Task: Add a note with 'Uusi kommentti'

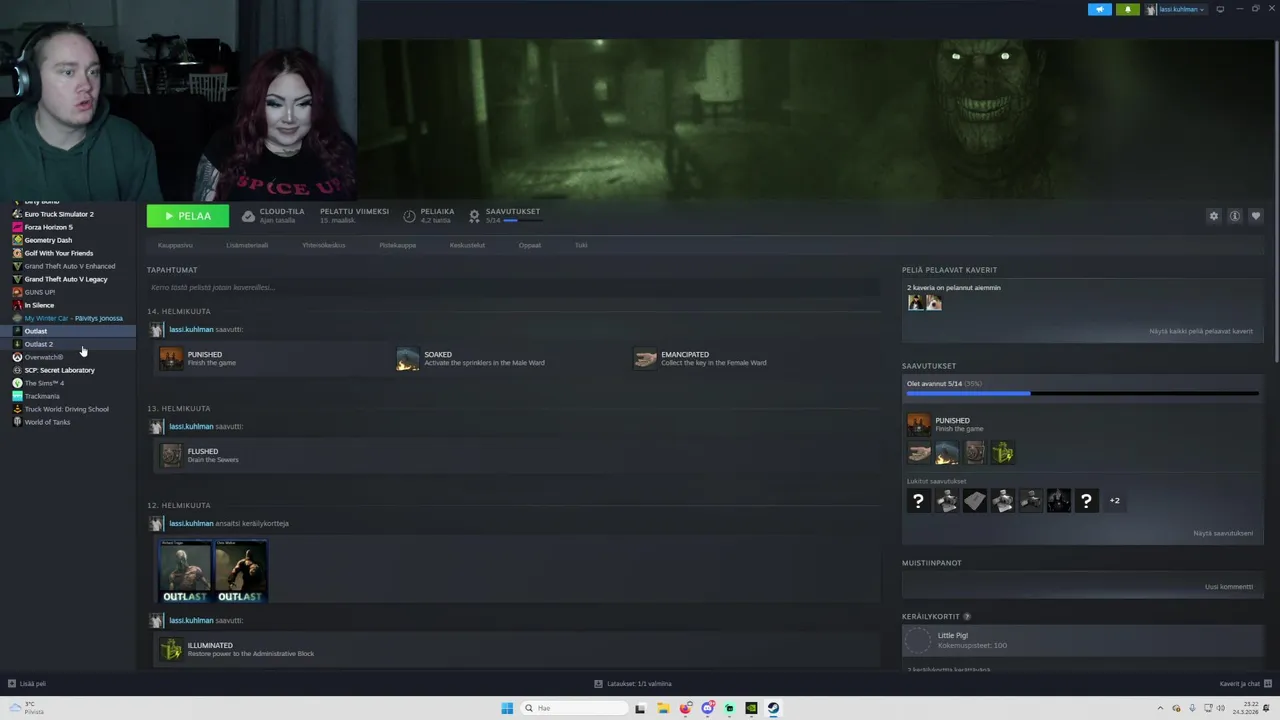Action: click(x=1229, y=587)
